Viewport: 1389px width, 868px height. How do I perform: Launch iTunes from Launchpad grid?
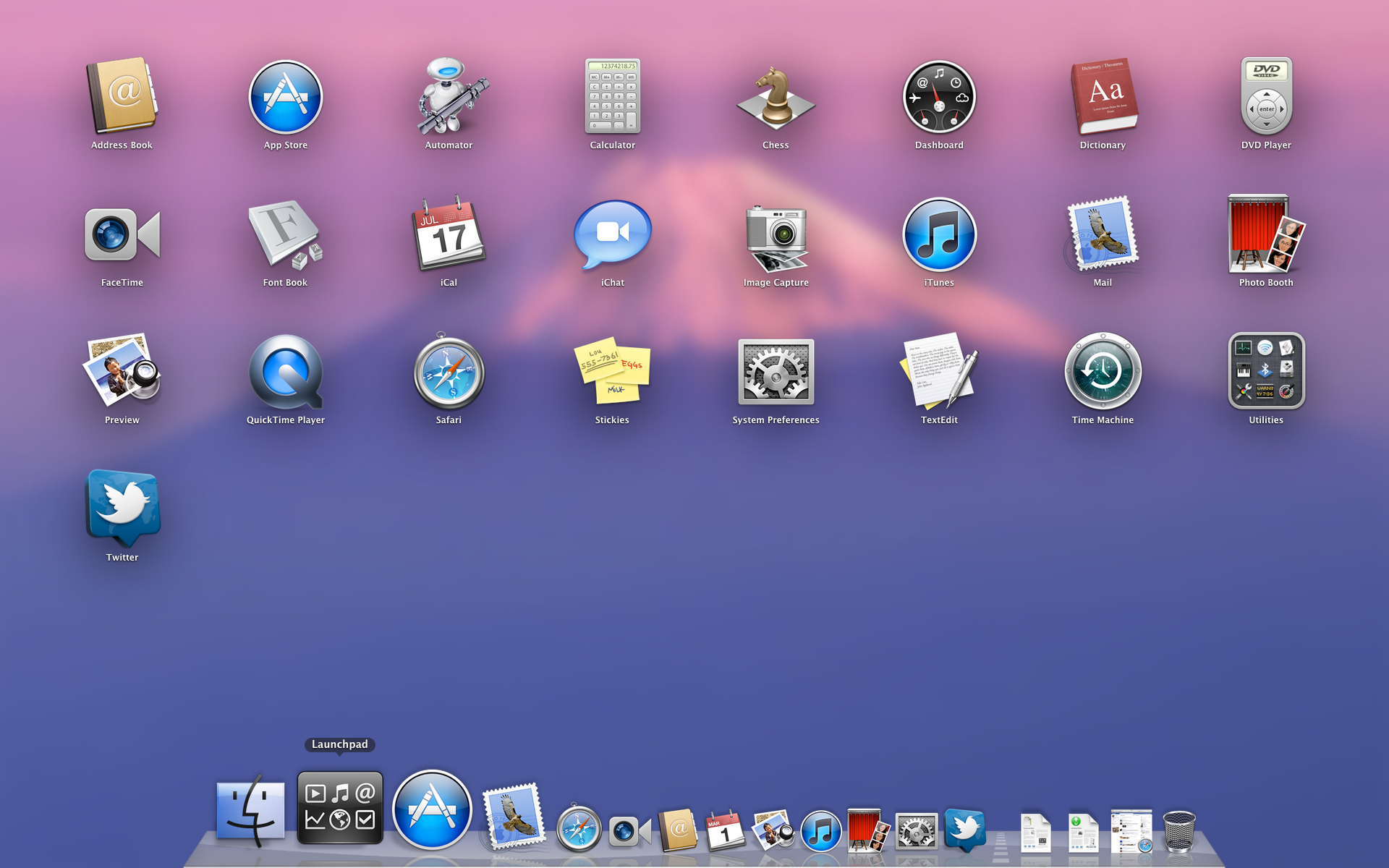tap(939, 234)
